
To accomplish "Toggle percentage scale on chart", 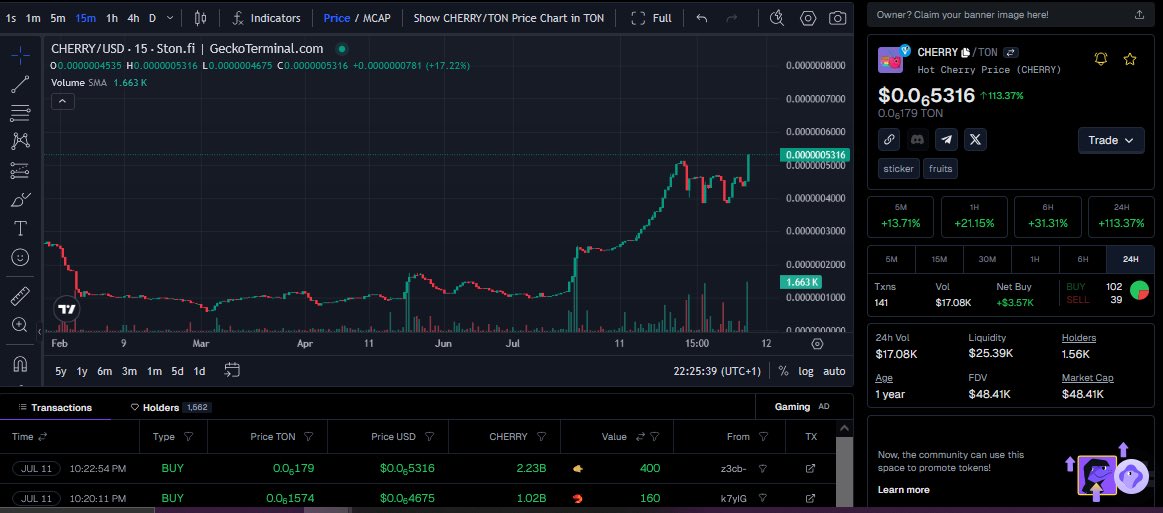I will [x=783, y=371].
